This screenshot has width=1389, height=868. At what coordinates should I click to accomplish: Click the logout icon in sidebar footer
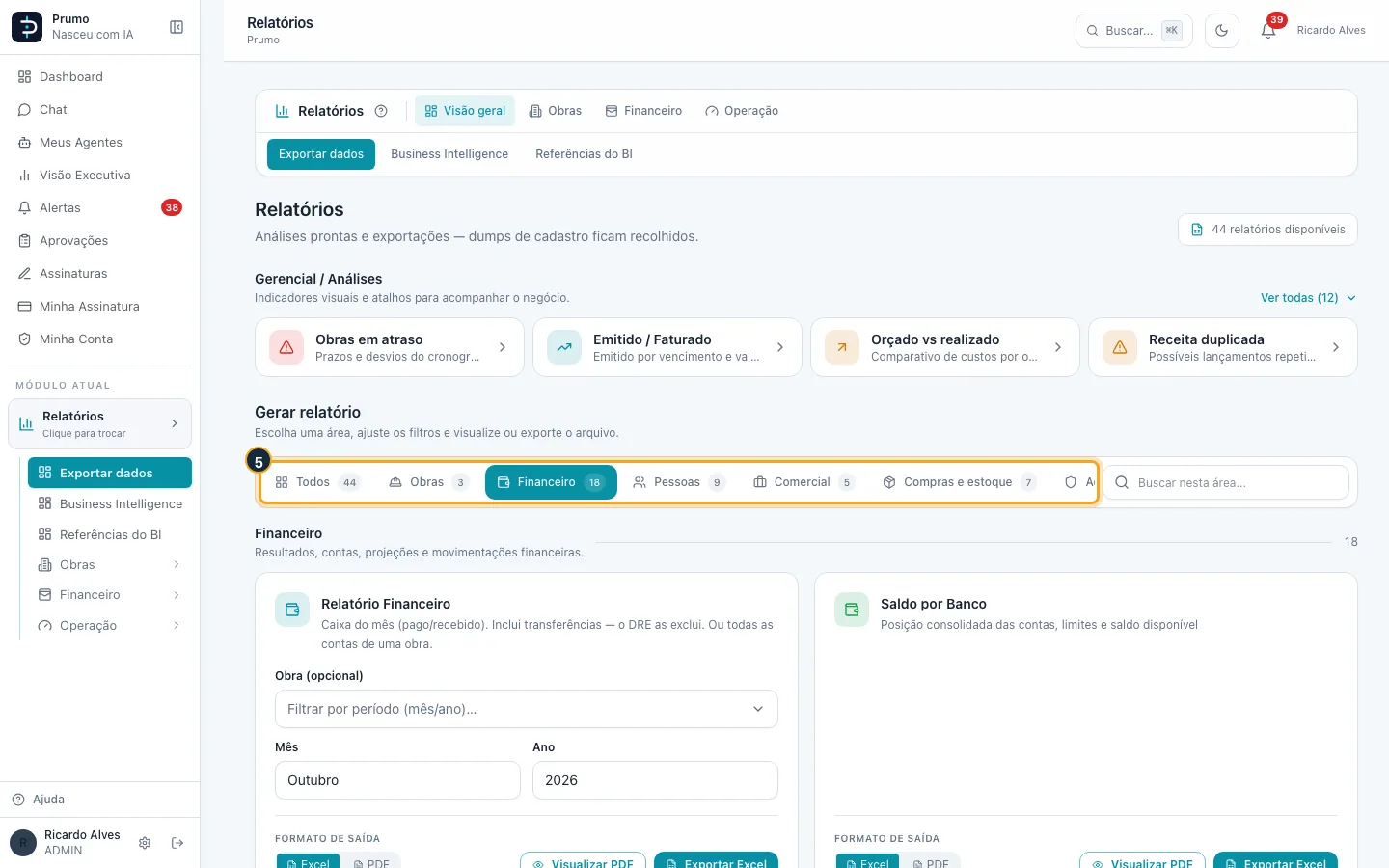tap(177, 843)
